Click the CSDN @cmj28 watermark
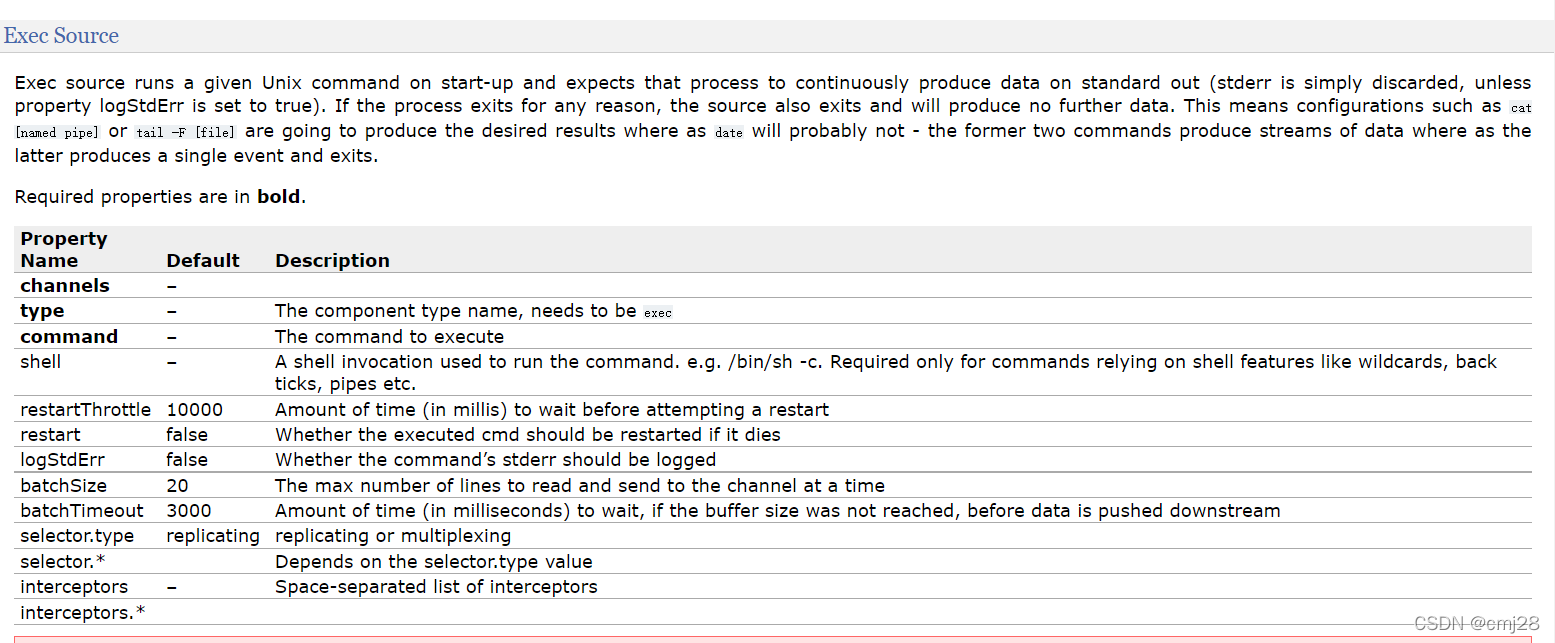Image resolution: width=1555 pixels, height=643 pixels. point(1477,623)
